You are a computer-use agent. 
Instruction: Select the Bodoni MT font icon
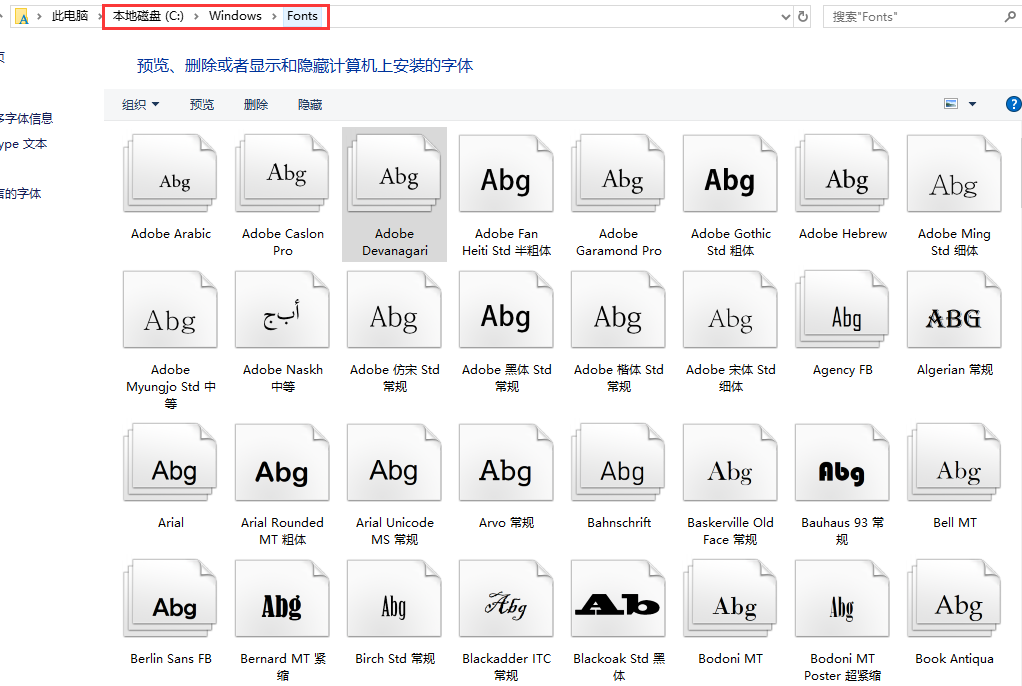click(x=731, y=599)
